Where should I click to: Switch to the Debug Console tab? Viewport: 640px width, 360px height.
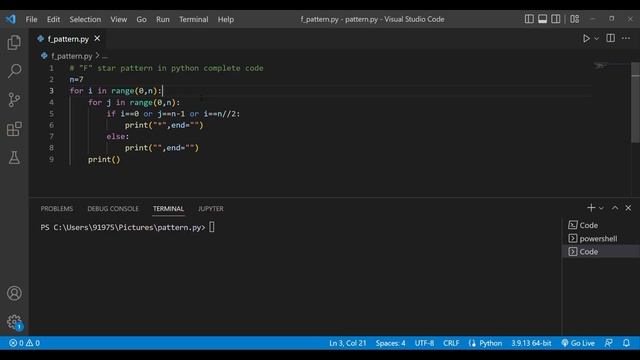(113, 209)
